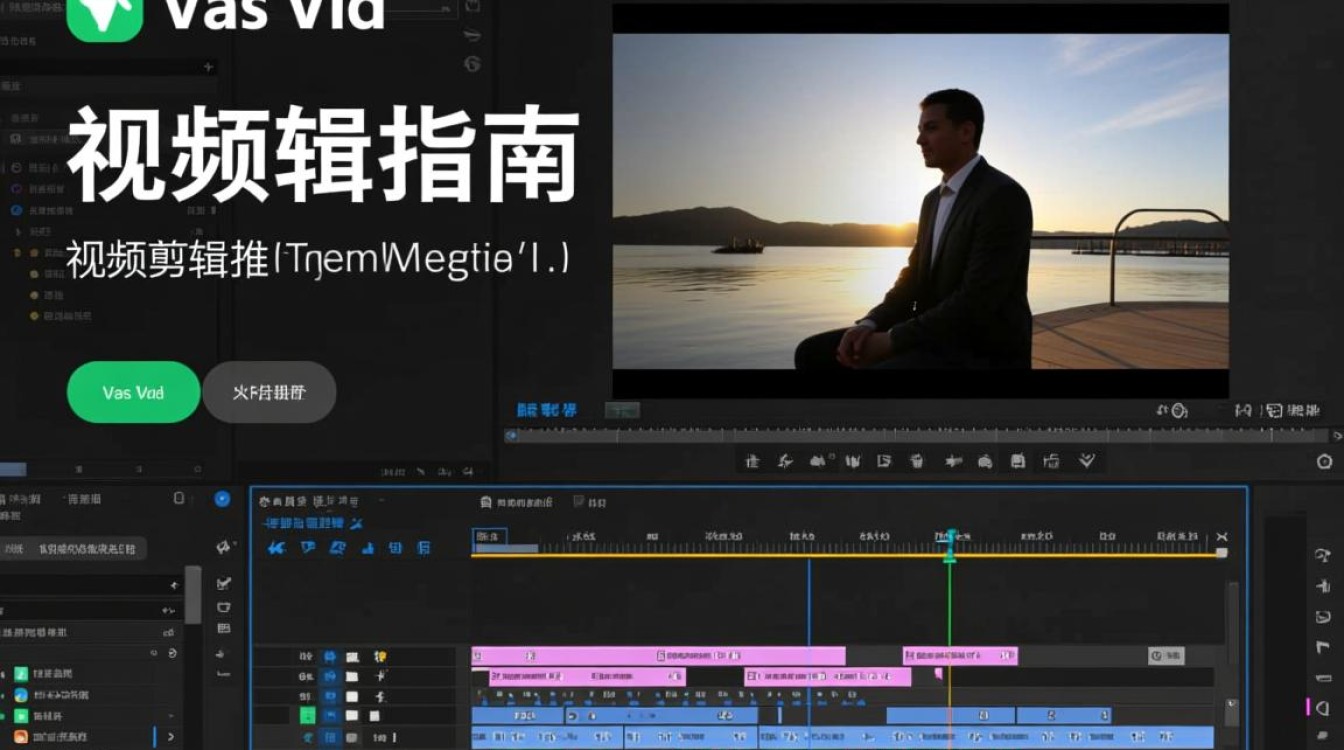Toggle the white square in the second track header

click(x=352, y=677)
